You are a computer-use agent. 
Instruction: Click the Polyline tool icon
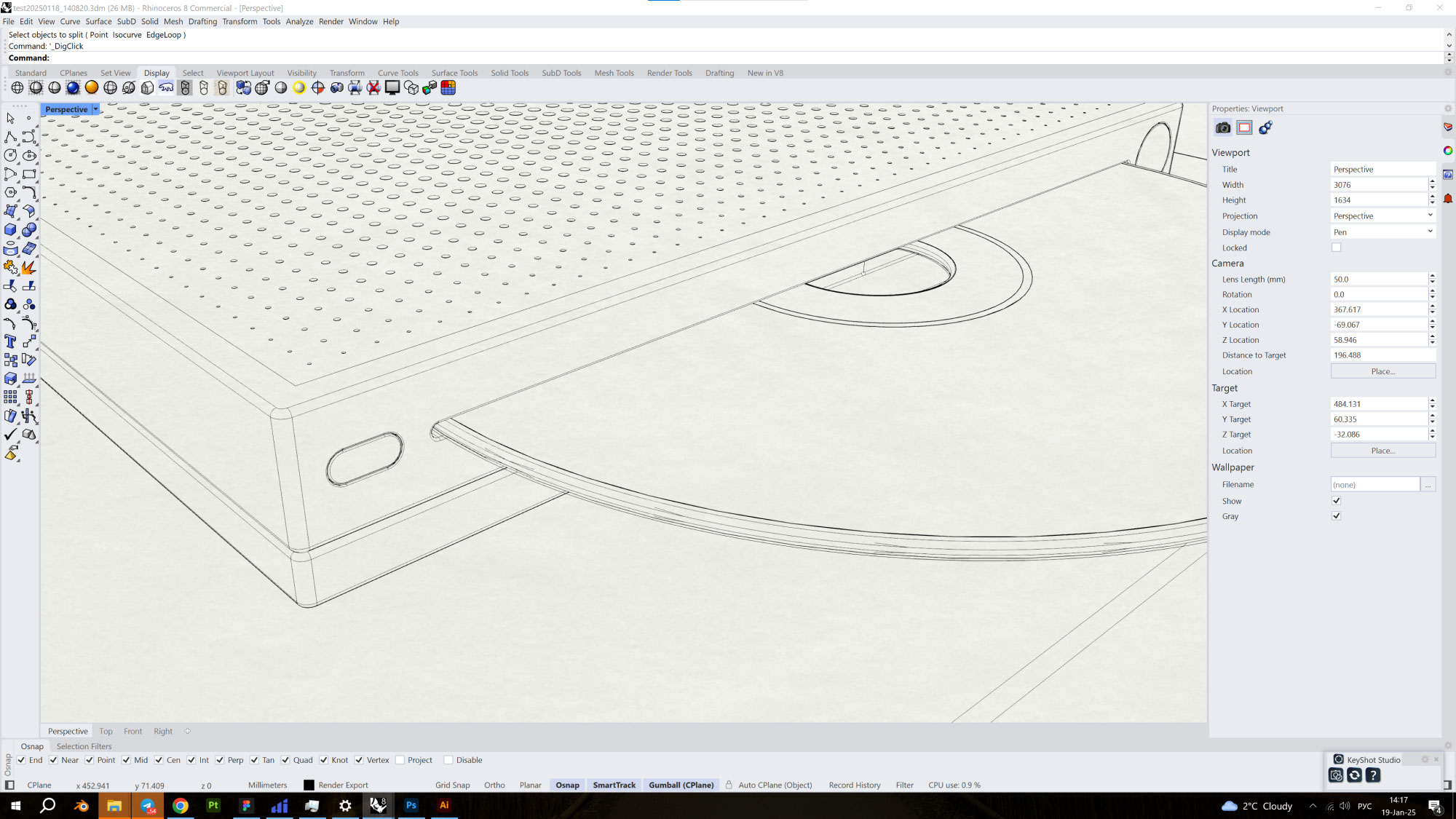click(x=10, y=137)
